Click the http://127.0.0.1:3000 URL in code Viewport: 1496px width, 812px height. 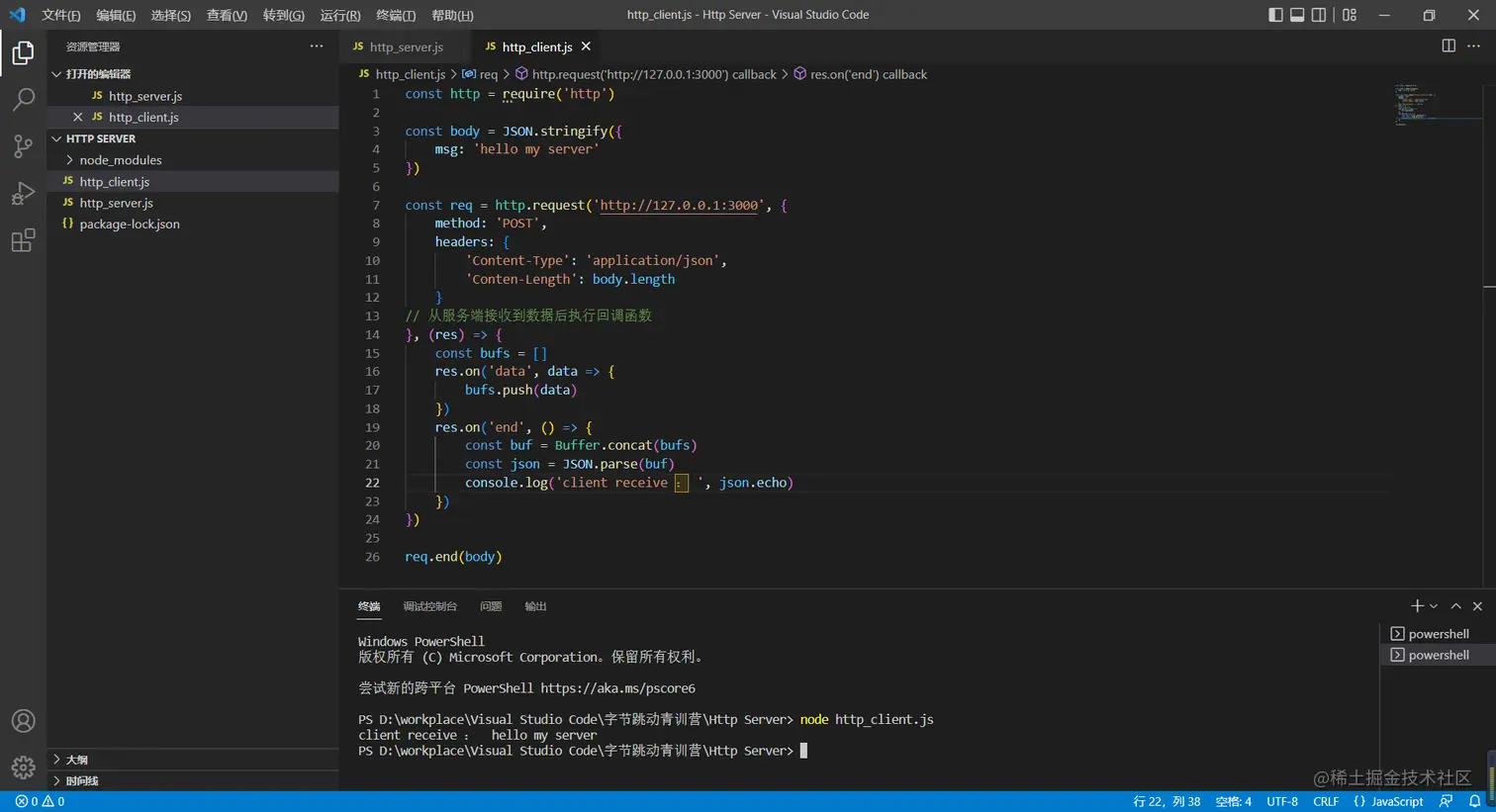[679, 205]
